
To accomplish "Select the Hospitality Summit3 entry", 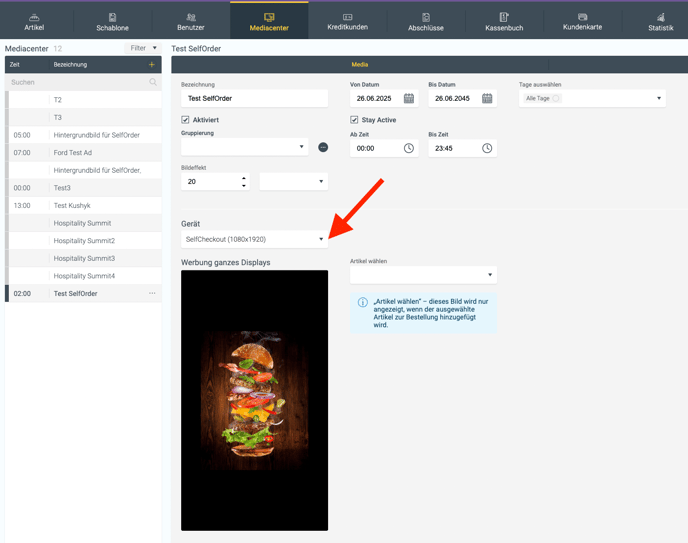I will coord(83,258).
